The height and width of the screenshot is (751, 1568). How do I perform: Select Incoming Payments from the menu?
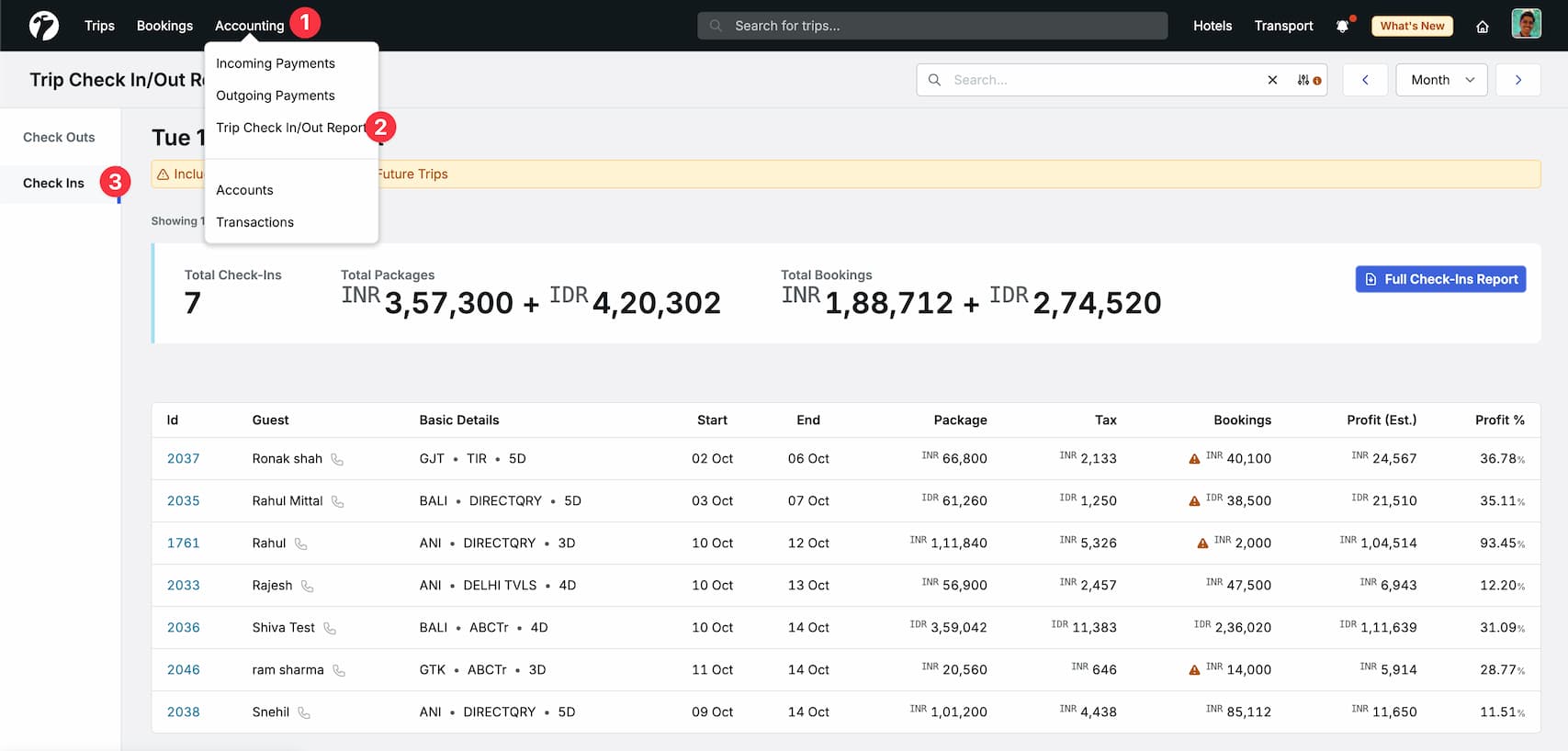point(275,63)
